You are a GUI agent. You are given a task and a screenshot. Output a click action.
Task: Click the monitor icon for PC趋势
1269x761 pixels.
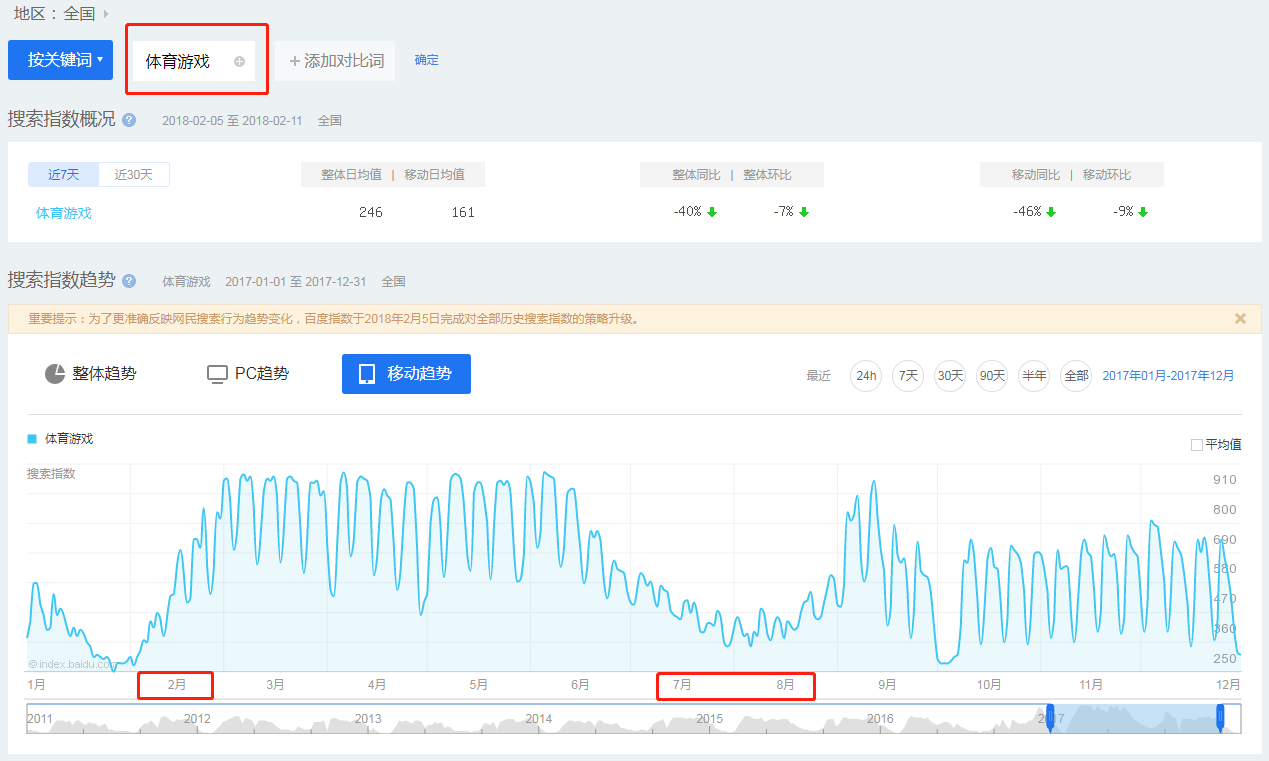pyautogui.click(x=217, y=374)
